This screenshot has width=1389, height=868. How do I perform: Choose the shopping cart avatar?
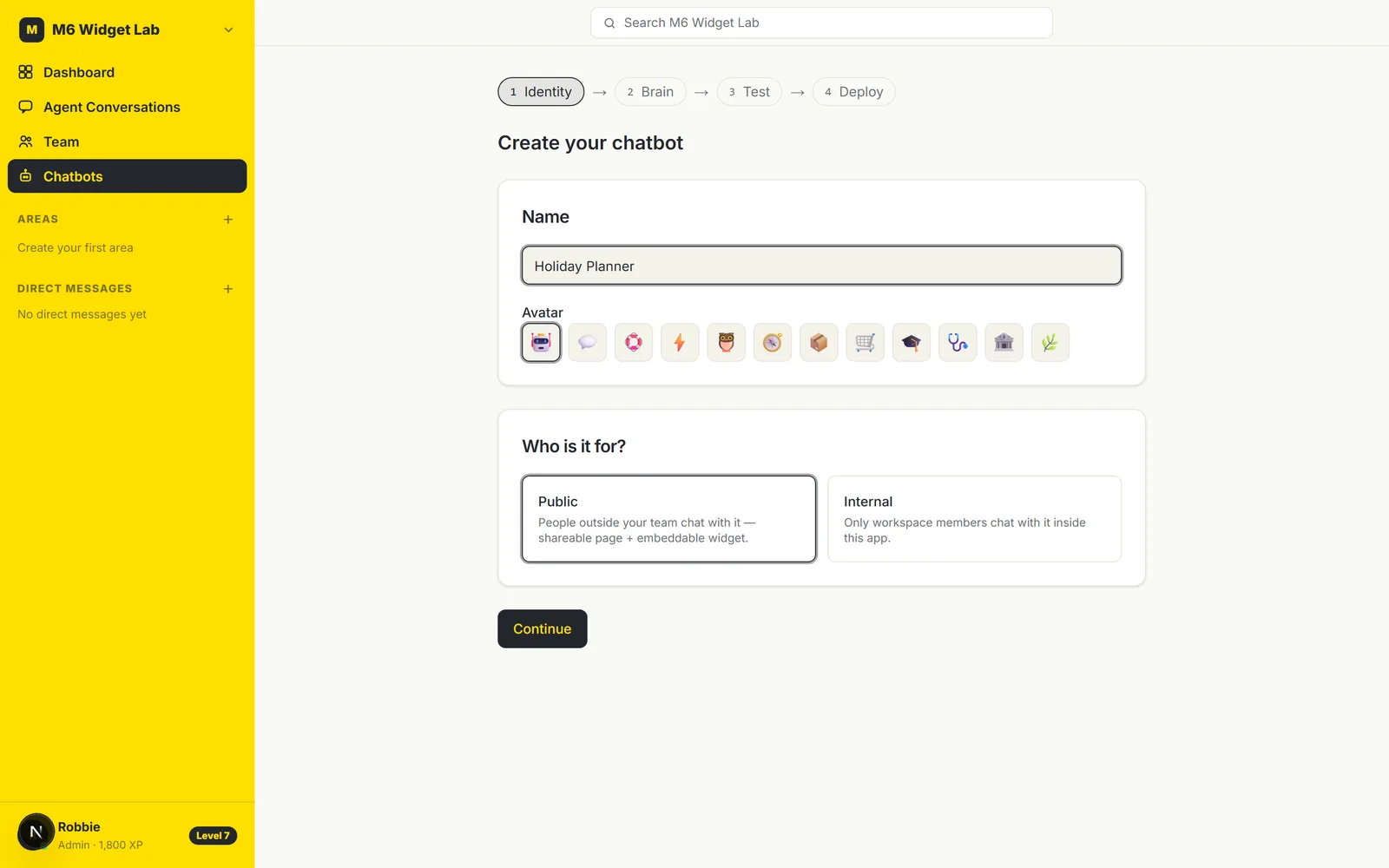[x=866, y=342]
